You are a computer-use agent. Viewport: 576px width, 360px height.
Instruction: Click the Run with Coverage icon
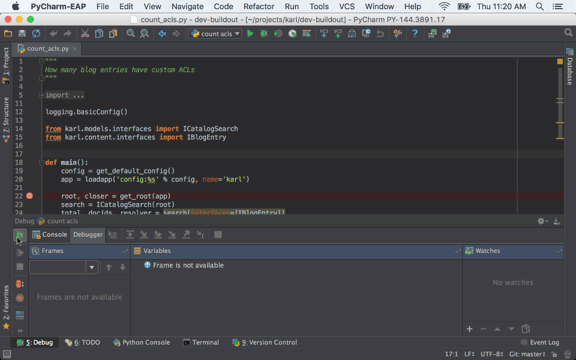[278, 34]
